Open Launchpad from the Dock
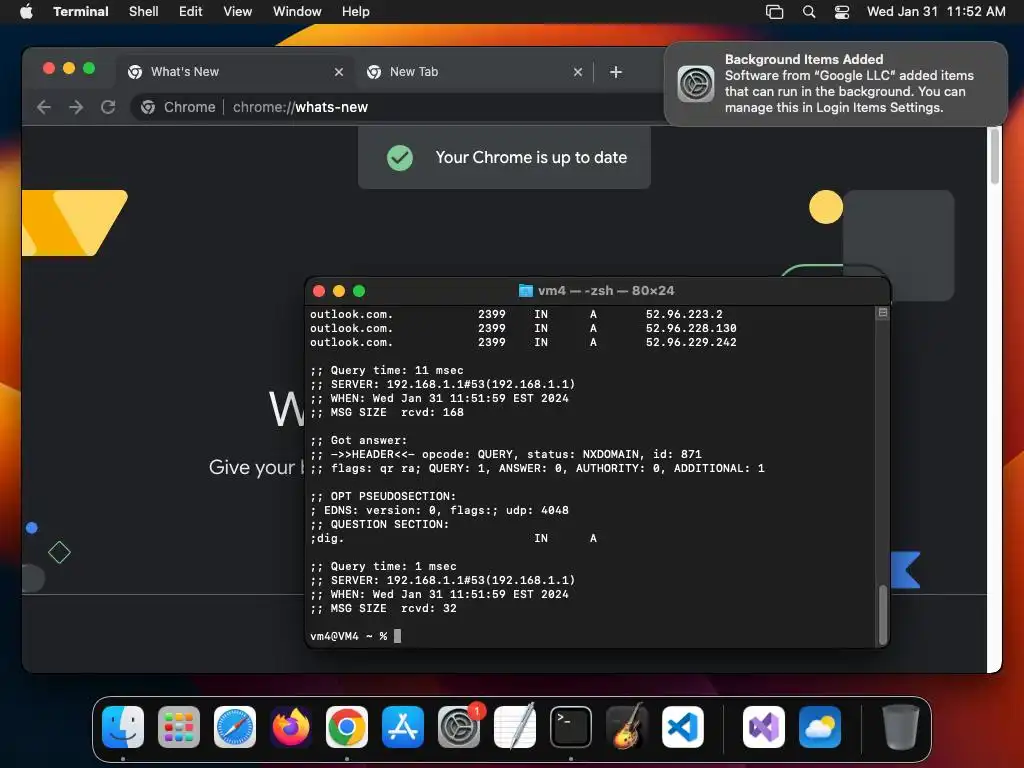This screenshot has height=768, width=1024. coord(179,727)
